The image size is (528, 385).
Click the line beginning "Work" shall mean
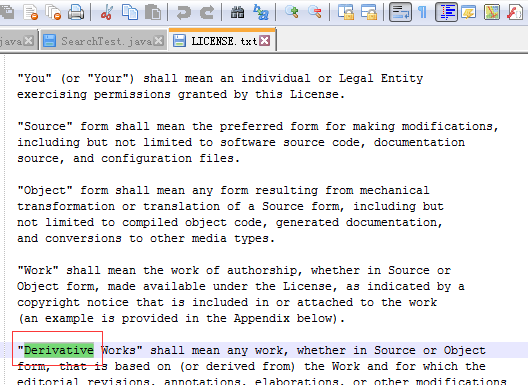[x=234, y=270]
